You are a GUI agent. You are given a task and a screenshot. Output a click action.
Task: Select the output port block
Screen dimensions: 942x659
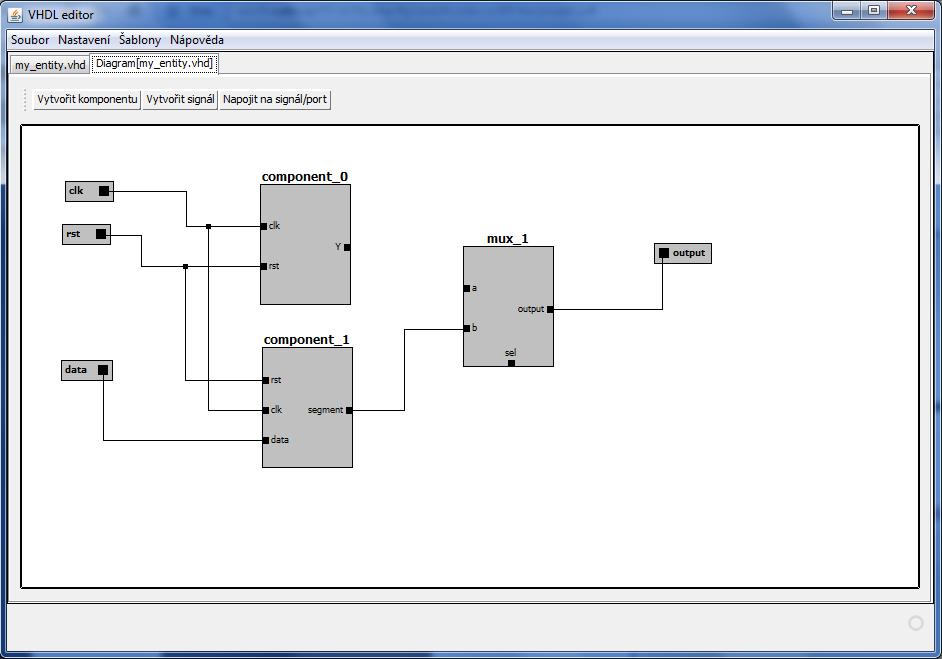pos(682,253)
